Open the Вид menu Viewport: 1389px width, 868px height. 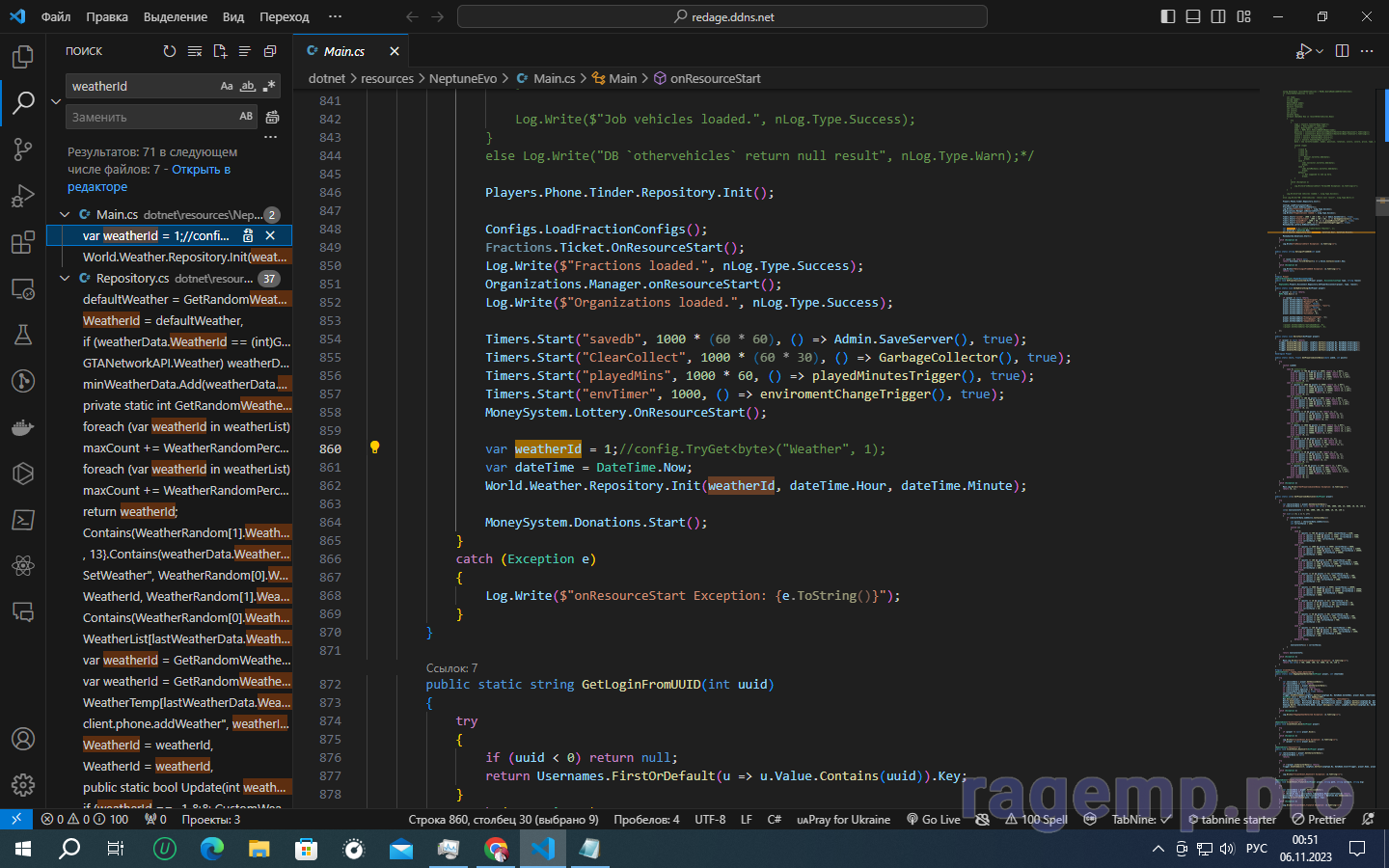click(x=232, y=16)
